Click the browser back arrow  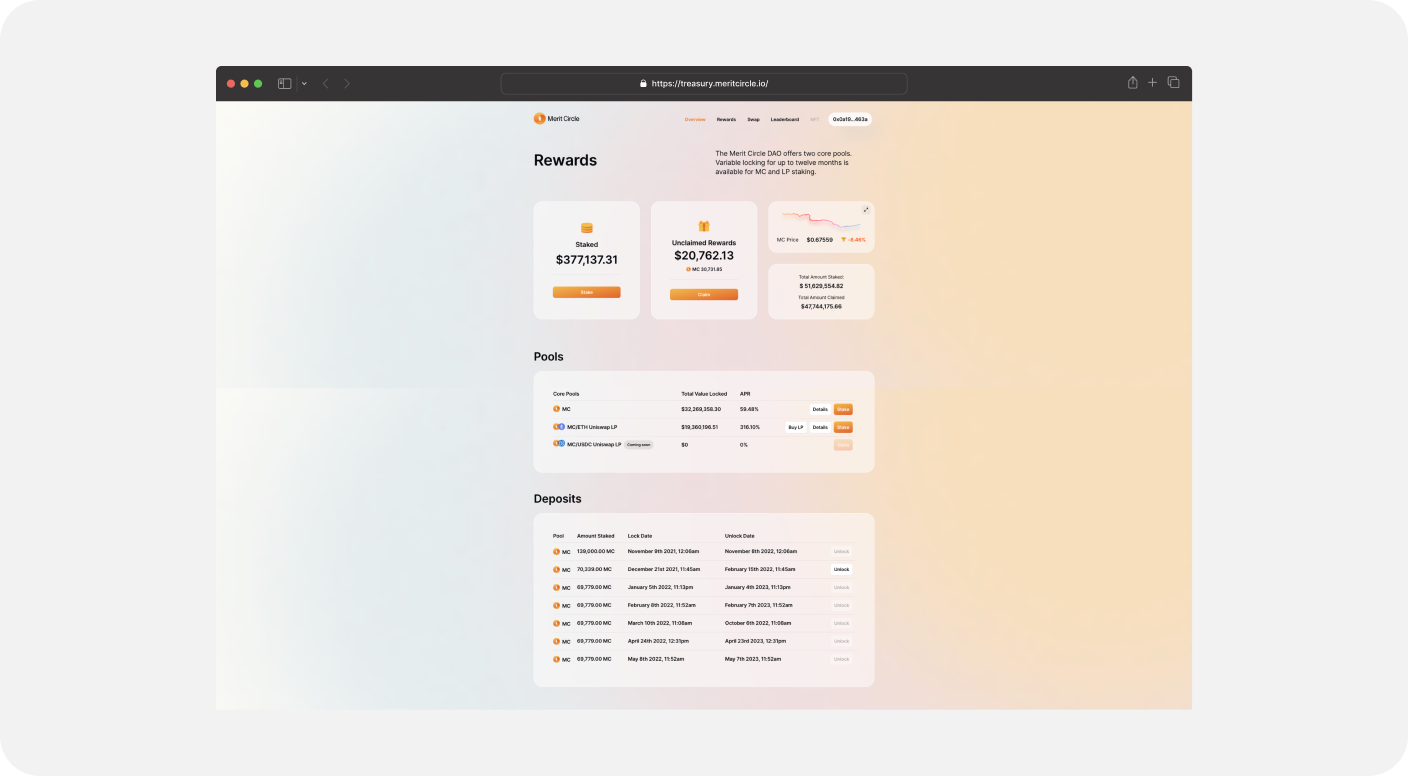pos(325,84)
